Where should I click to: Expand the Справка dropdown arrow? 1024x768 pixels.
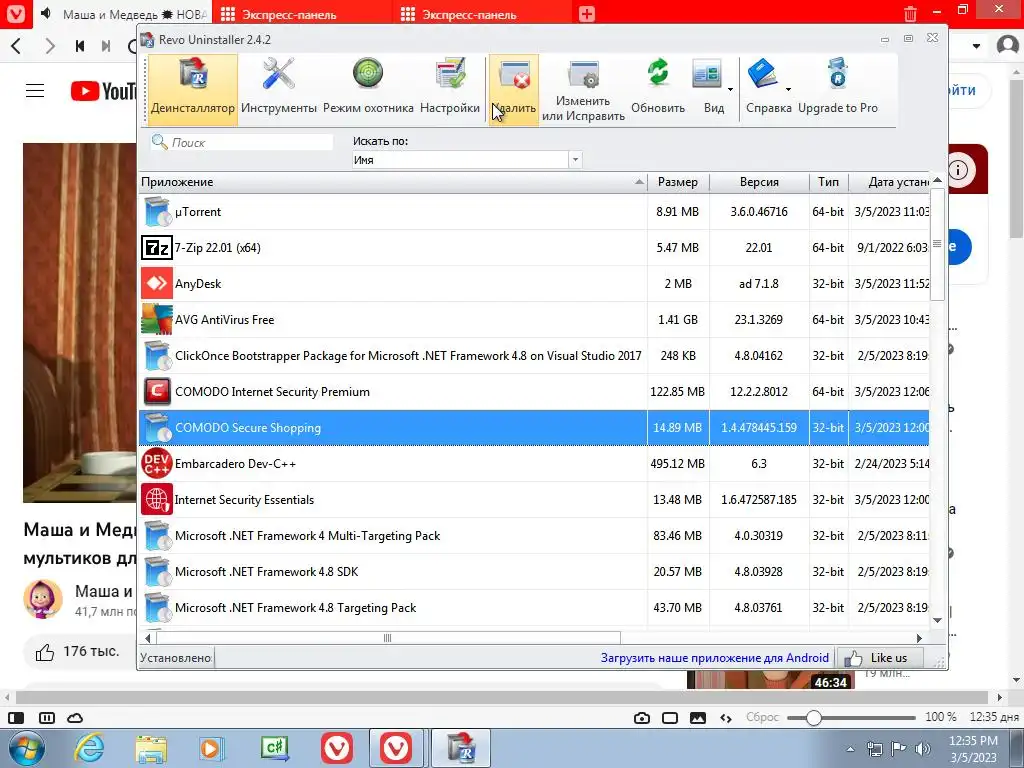tap(788, 89)
